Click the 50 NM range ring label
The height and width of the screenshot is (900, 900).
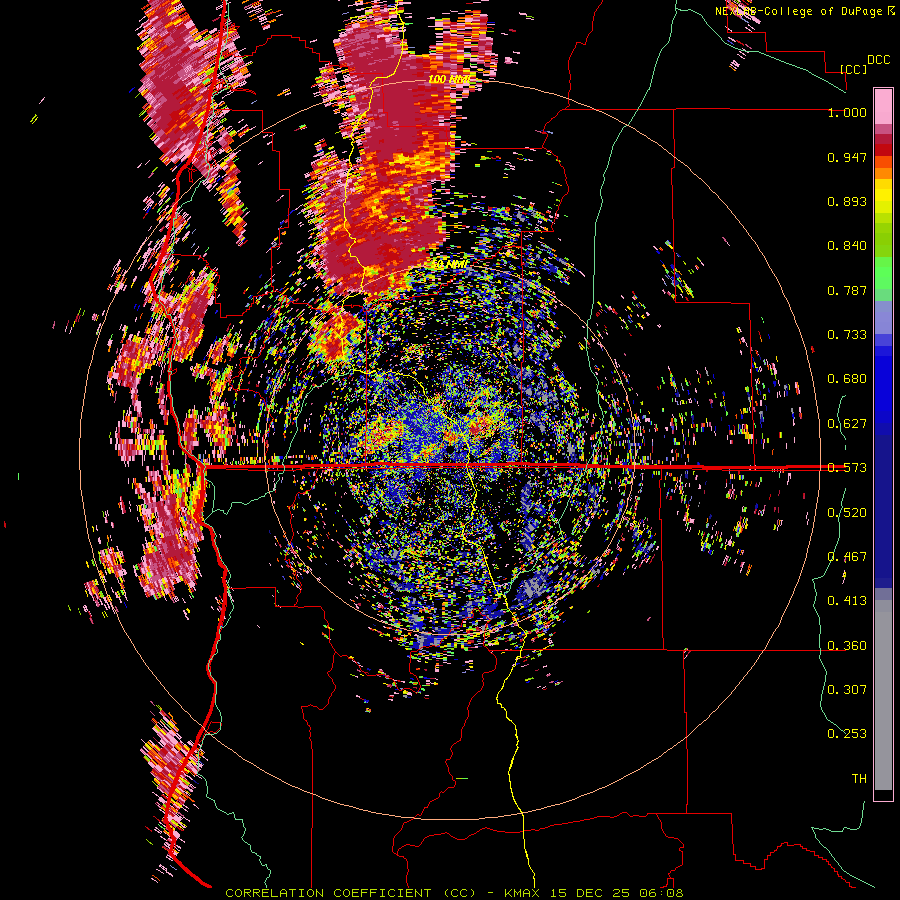tap(449, 265)
